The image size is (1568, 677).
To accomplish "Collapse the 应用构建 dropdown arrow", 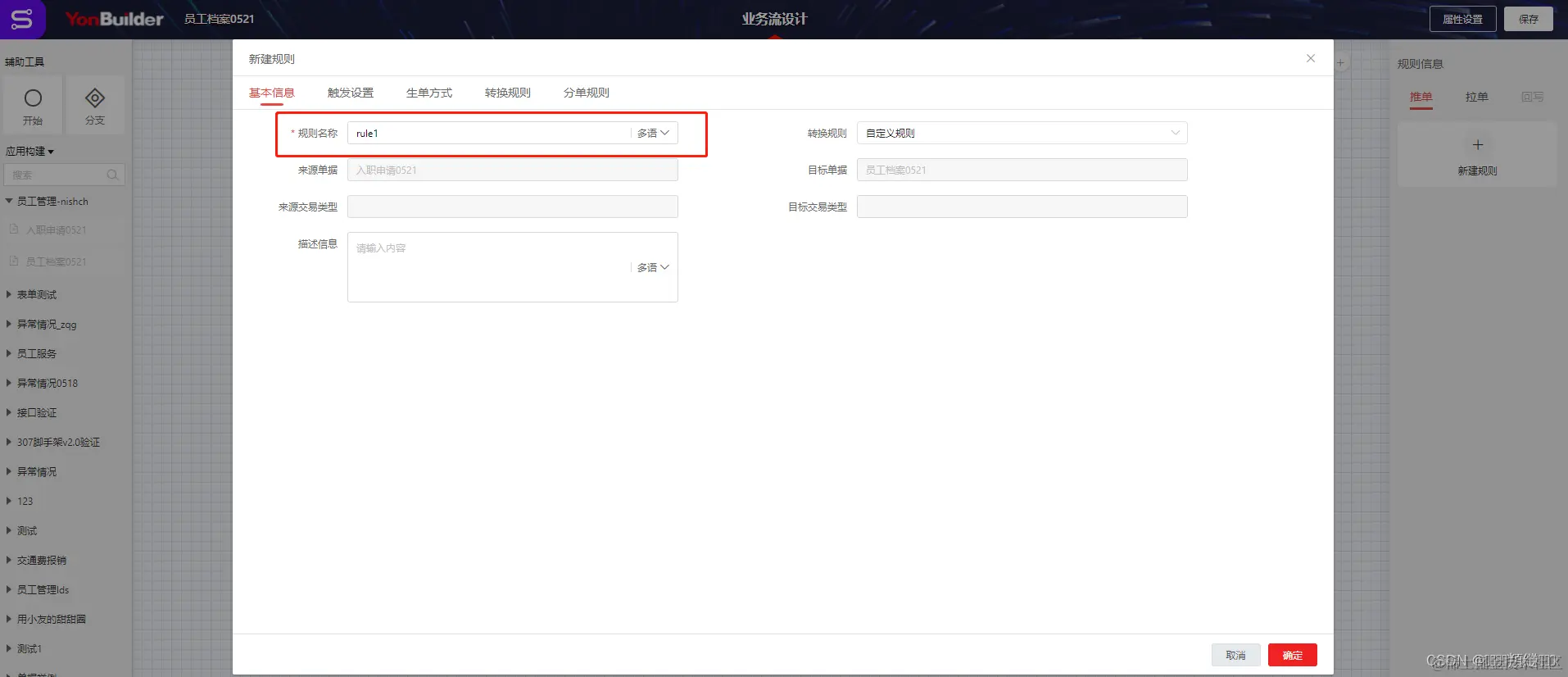I will tap(51, 152).
